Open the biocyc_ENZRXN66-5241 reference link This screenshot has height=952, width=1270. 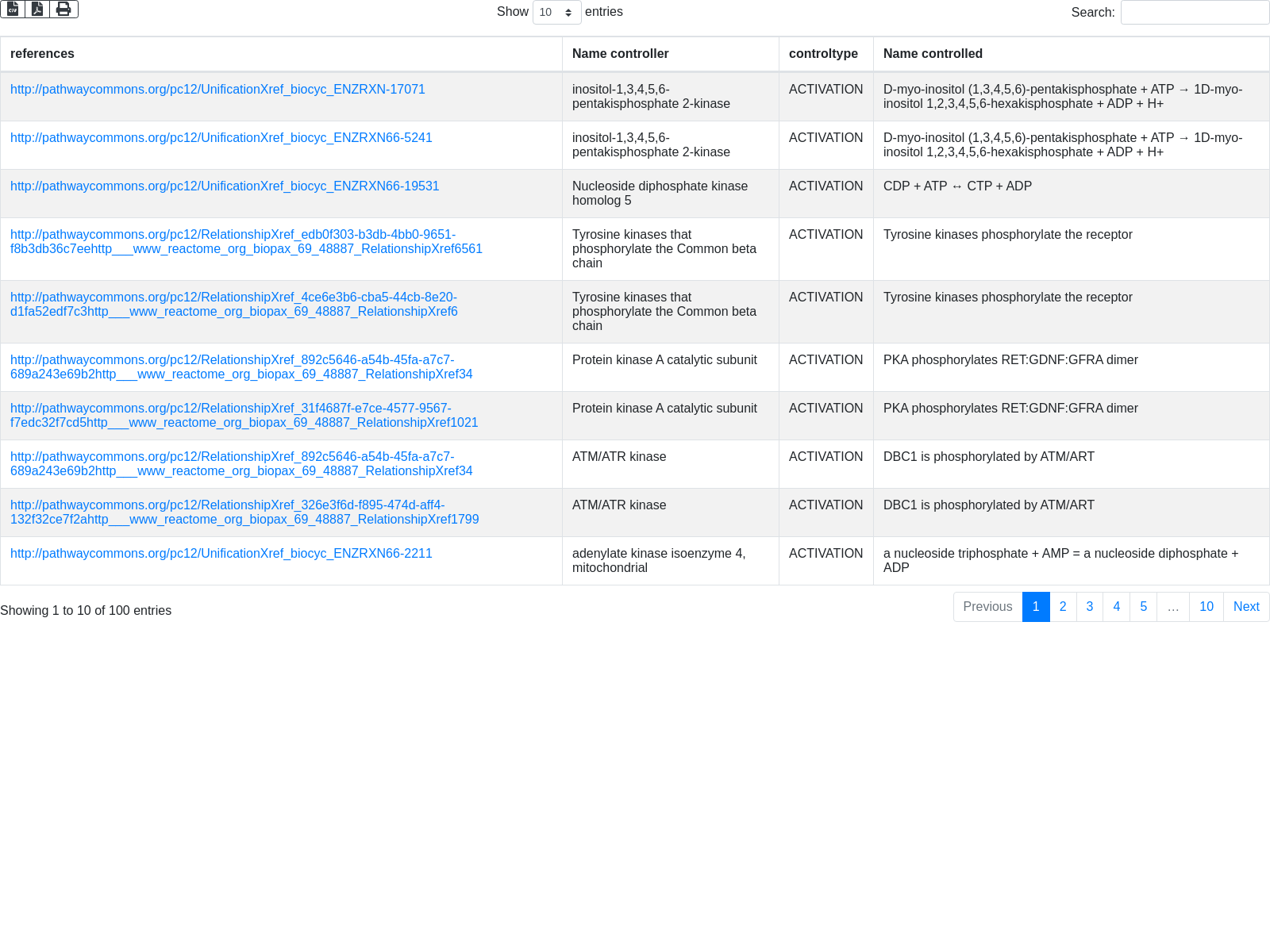pos(221,138)
